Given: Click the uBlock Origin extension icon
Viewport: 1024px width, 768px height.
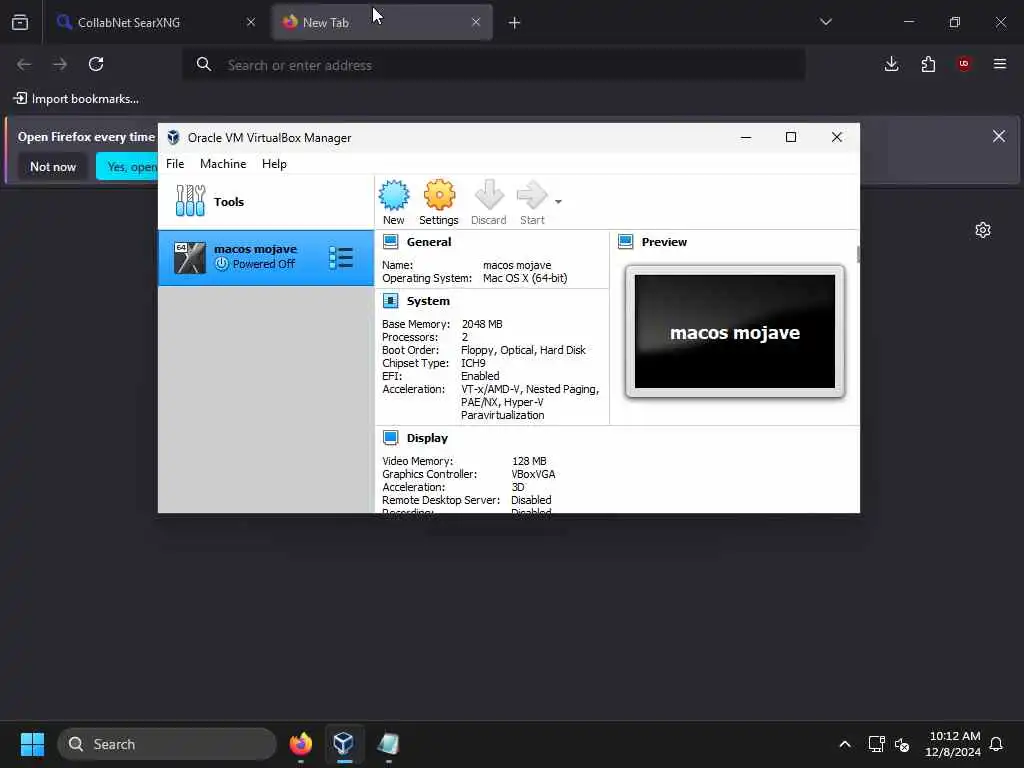Looking at the screenshot, I should tap(964, 64).
